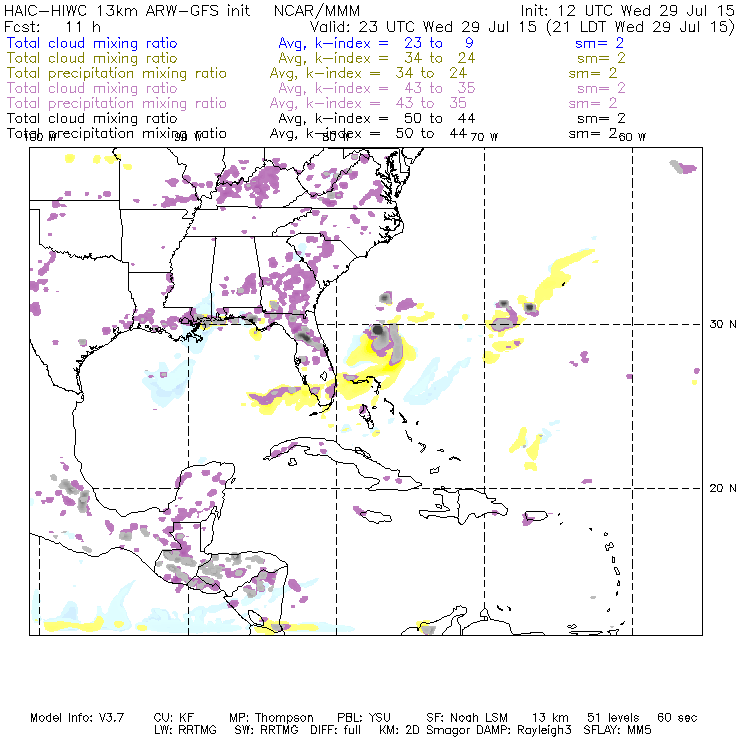The image size is (740, 740).
Task: Click the KM: 2D Smagor label
Action: pos(427,730)
